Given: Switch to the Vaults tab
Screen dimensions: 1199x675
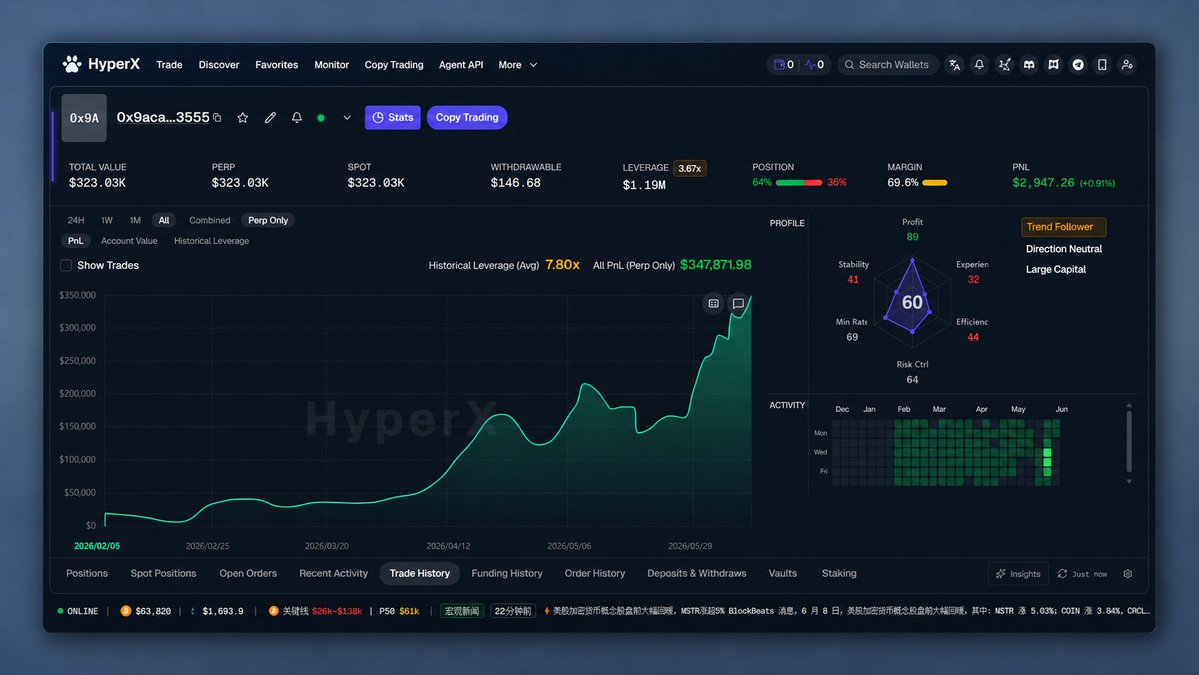Looking at the screenshot, I should click(782, 573).
